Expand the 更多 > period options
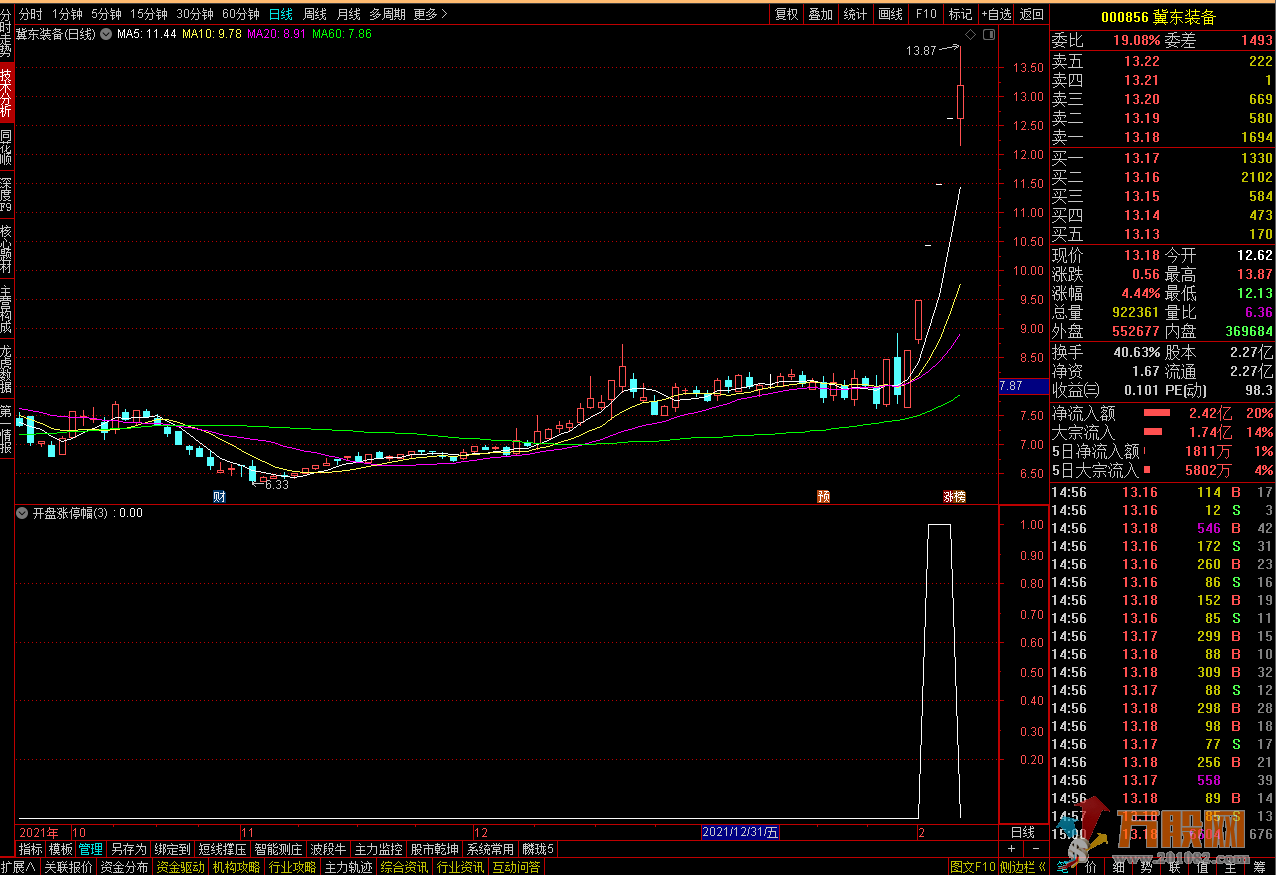This screenshot has height=875, width=1276. point(430,14)
